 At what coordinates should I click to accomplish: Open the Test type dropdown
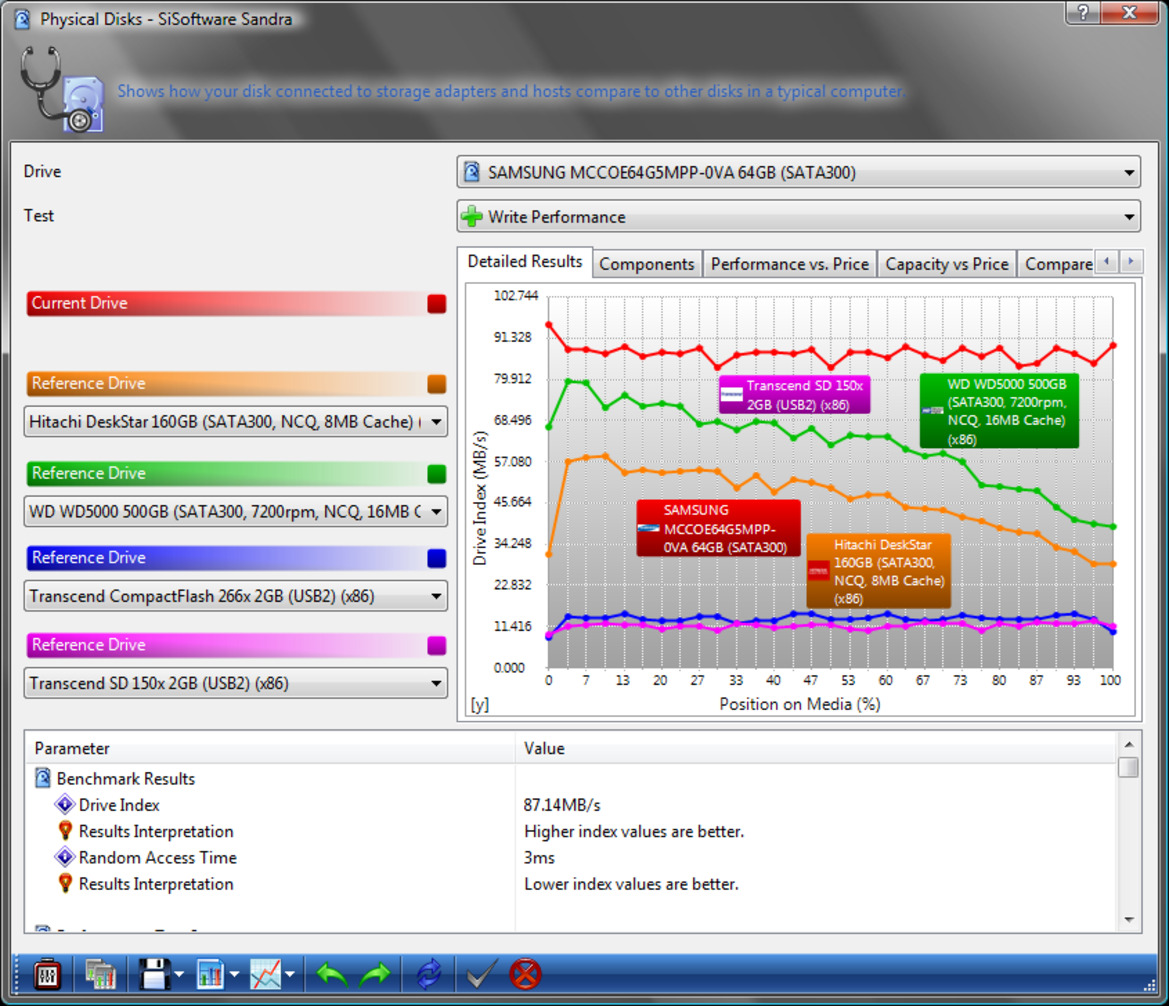[798, 217]
